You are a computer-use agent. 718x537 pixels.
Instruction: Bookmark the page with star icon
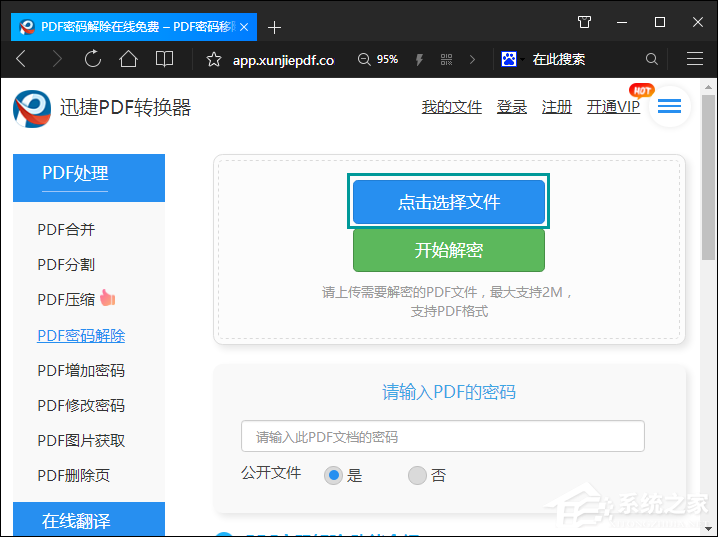coord(213,60)
